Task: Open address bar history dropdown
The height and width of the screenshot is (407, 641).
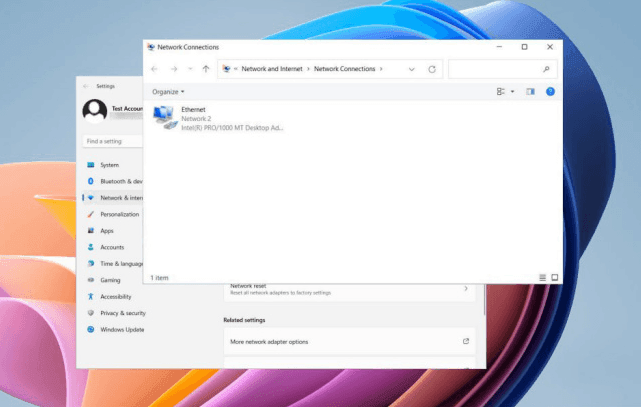Action: 412,69
